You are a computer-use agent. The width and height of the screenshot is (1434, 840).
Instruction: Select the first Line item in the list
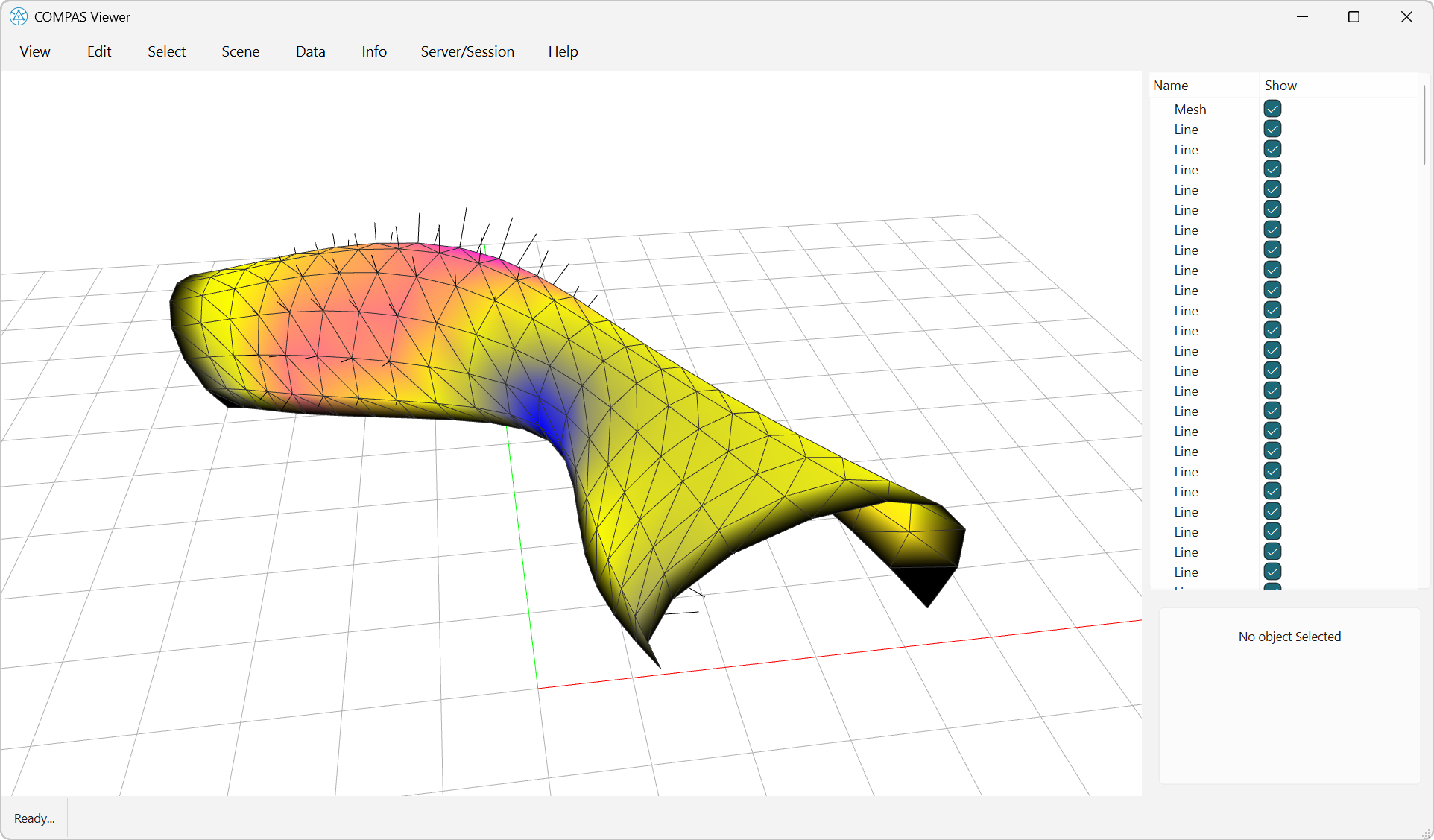(x=1186, y=129)
